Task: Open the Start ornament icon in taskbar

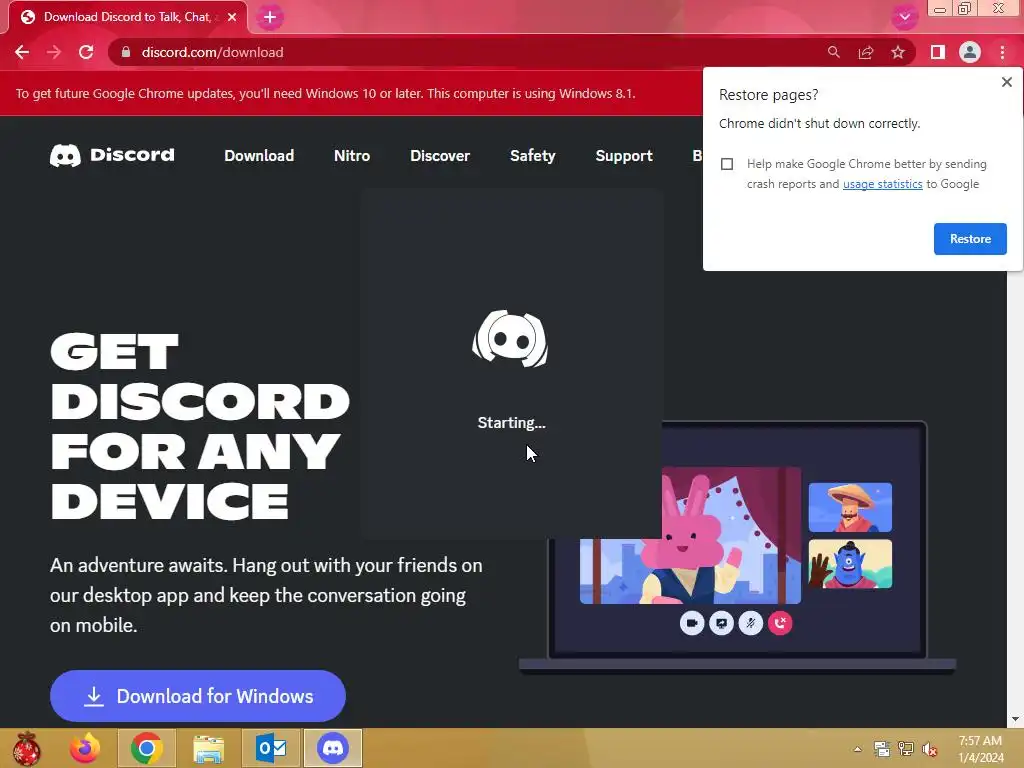Action: pyautogui.click(x=26, y=748)
